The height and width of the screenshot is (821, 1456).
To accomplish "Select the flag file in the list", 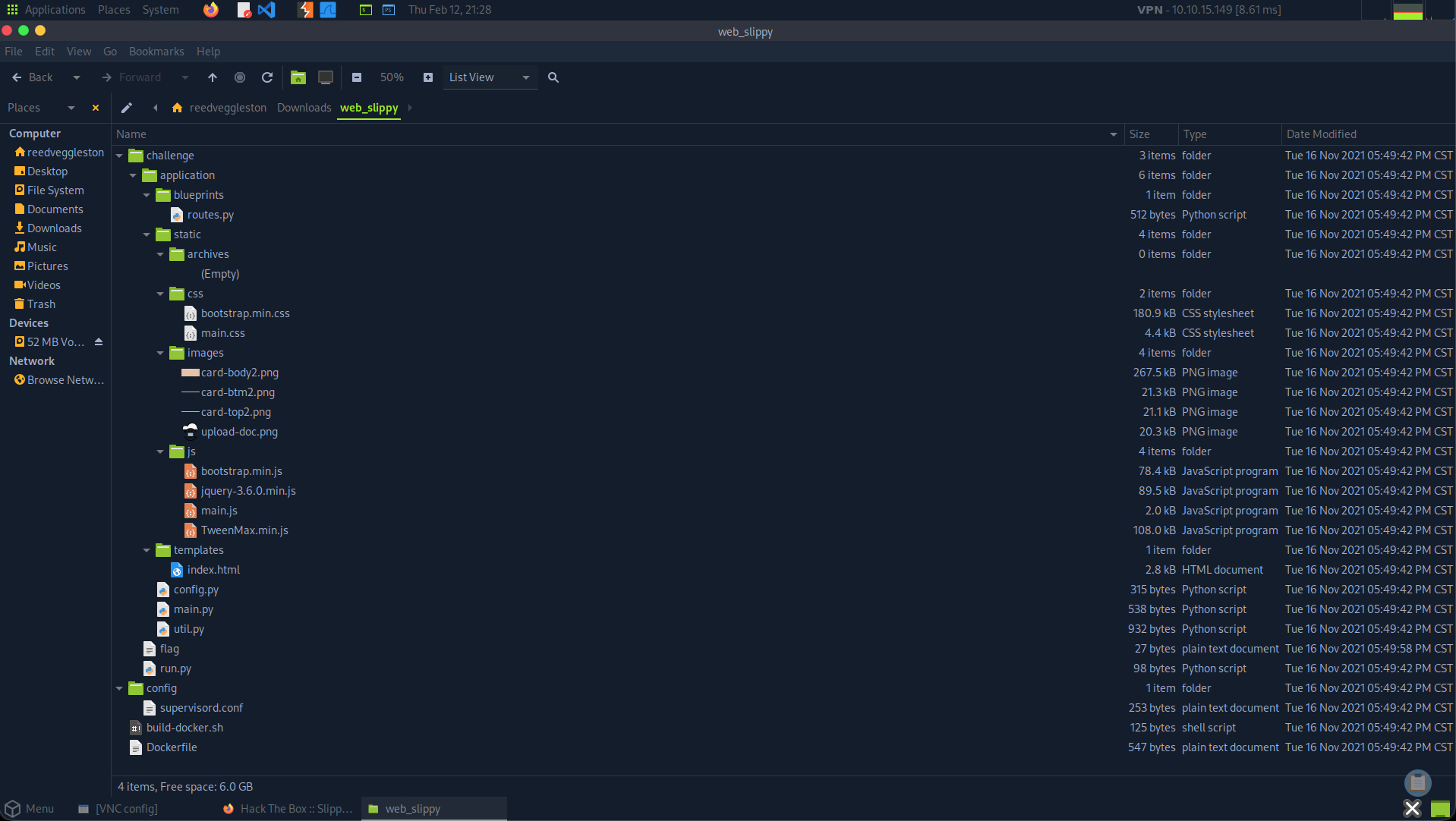I will point(169,649).
